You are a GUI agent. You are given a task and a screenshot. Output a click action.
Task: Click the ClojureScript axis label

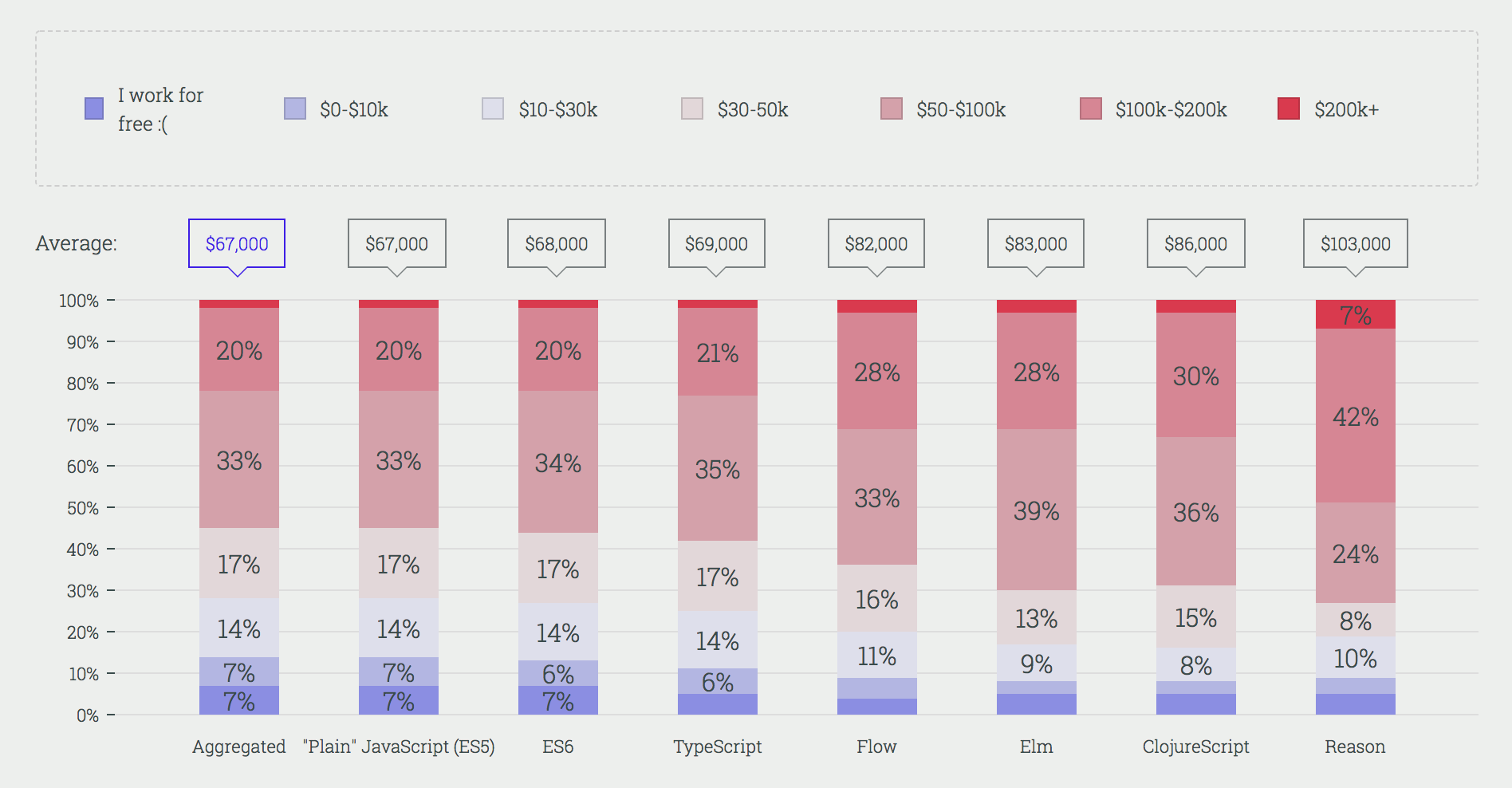(x=1195, y=747)
